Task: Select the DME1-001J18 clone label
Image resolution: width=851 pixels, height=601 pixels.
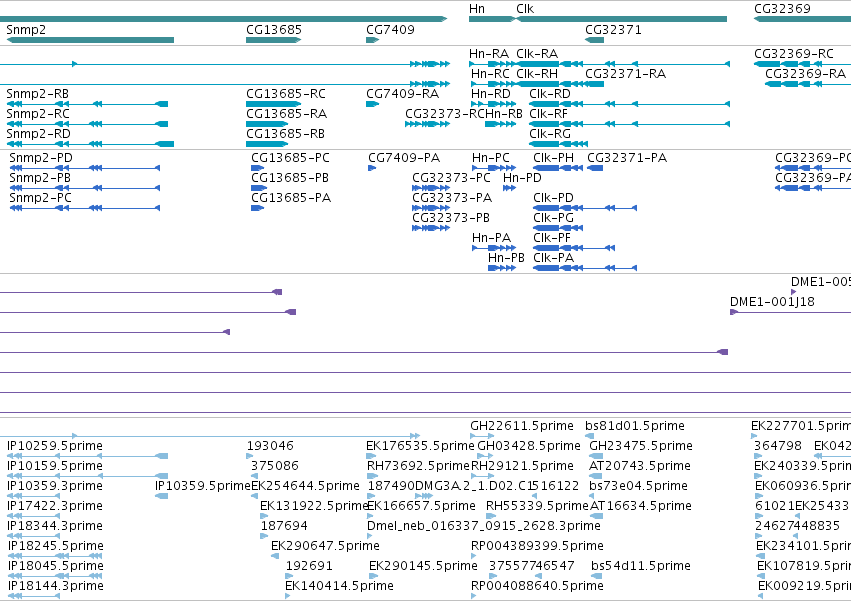Action: (x=772, y=302)
